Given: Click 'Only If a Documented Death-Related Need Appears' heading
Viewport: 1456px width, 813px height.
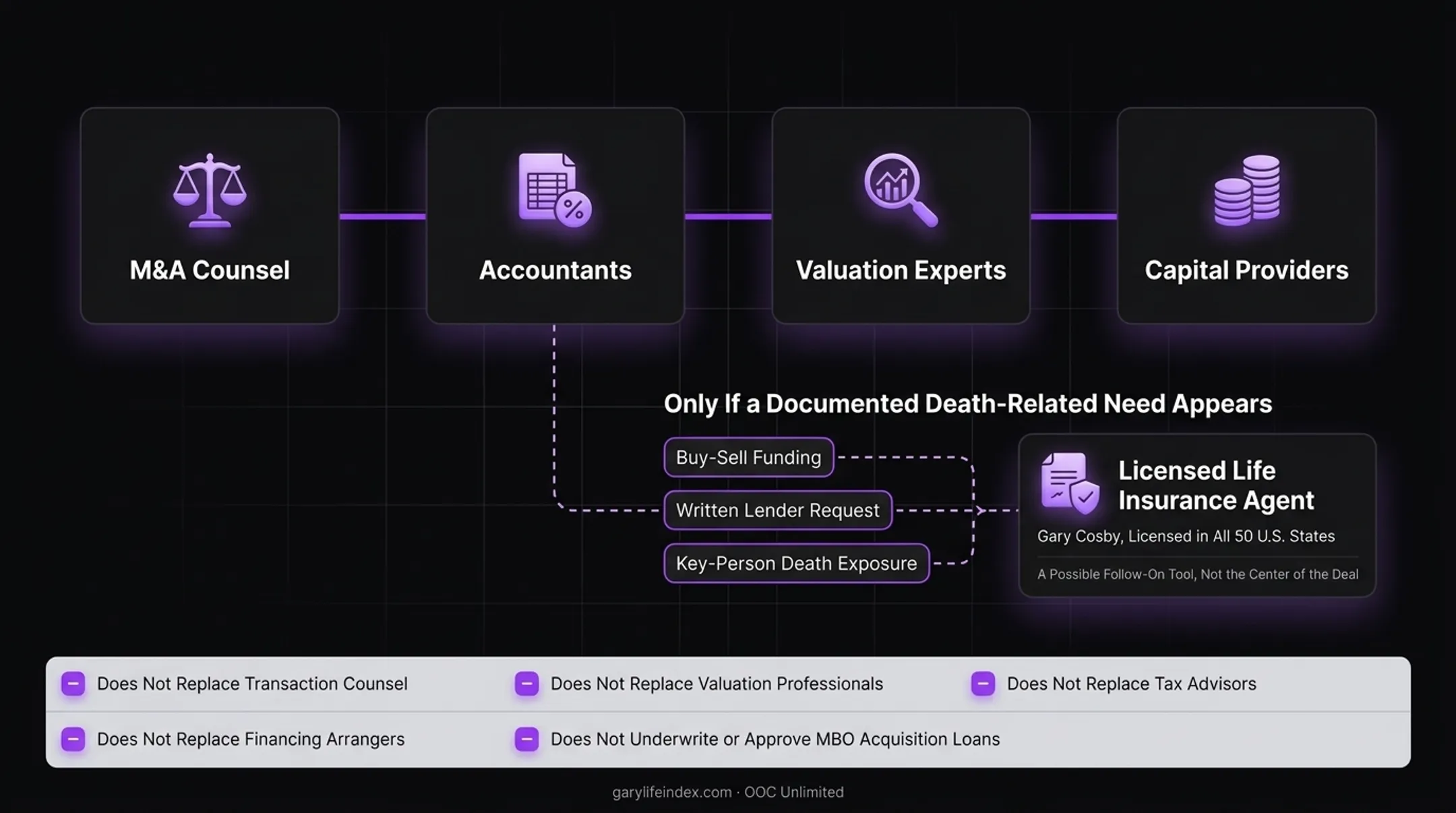Looking at the screenshot, I should pyautogui.click(x=968, y=404).
